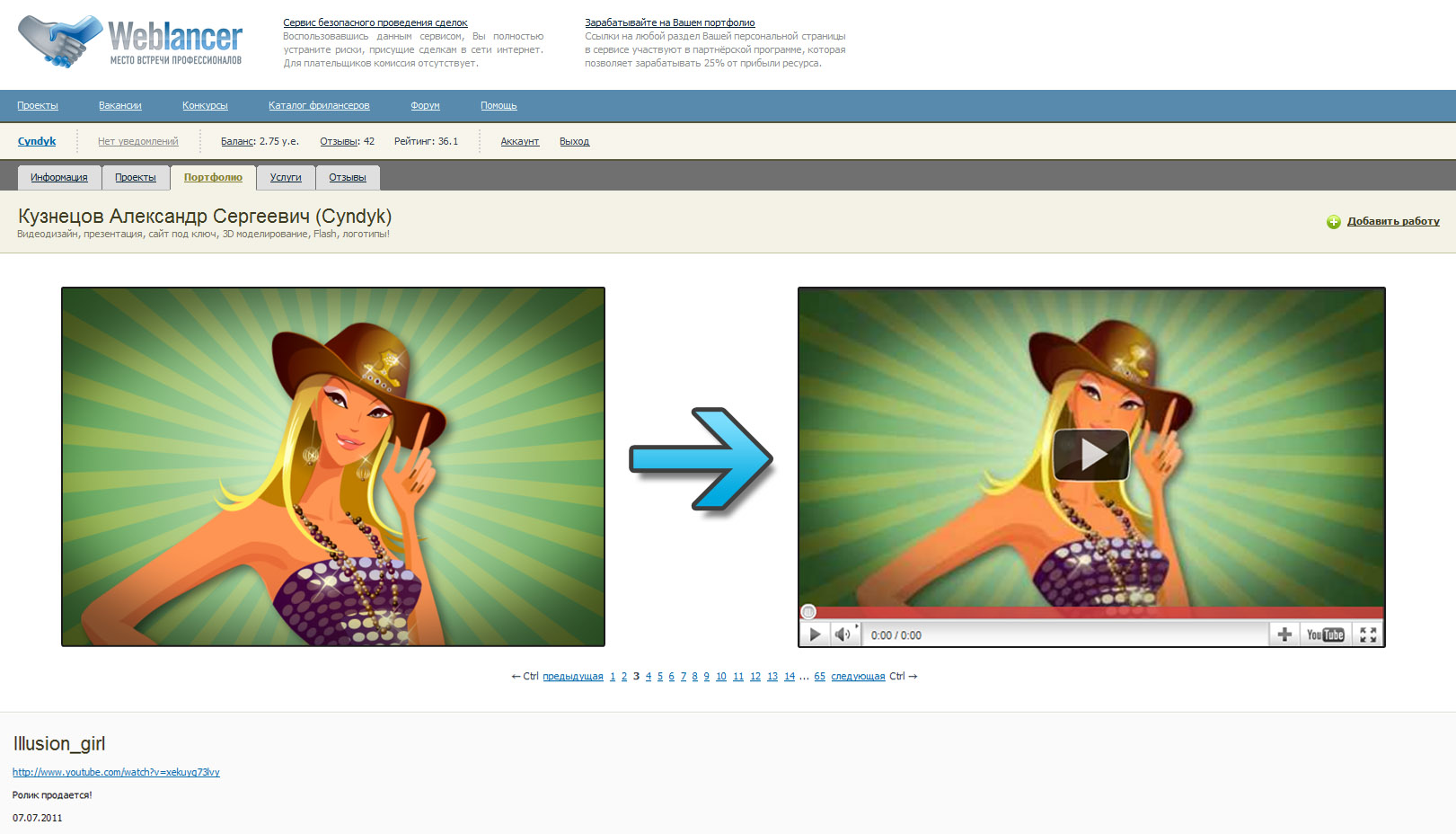Click the Cyndyk username link
The height and width of the screenshot is (834, 1456).
coord(37,141)
